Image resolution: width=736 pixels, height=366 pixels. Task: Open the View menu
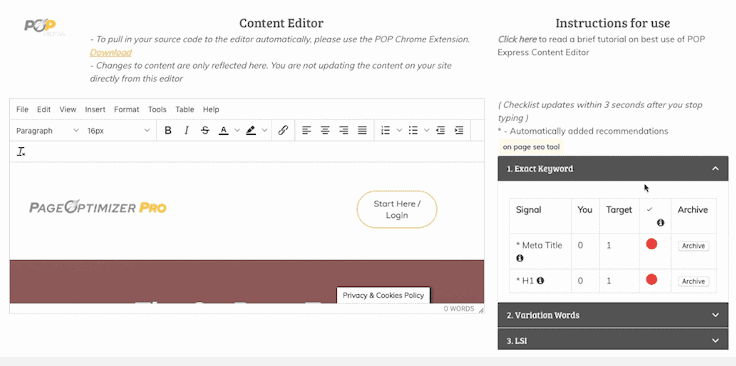(68, 109)
